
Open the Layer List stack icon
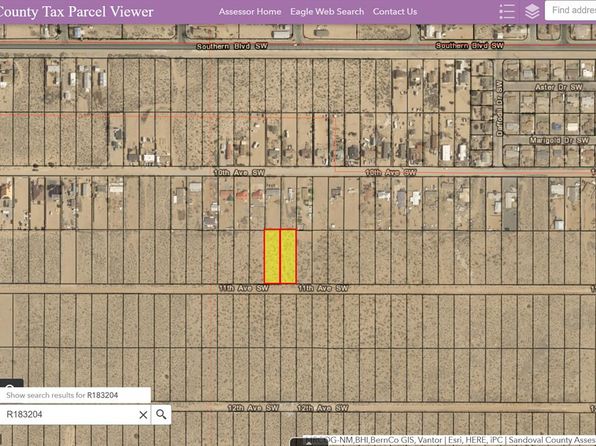pyautogui.click(x=532, y=11)
